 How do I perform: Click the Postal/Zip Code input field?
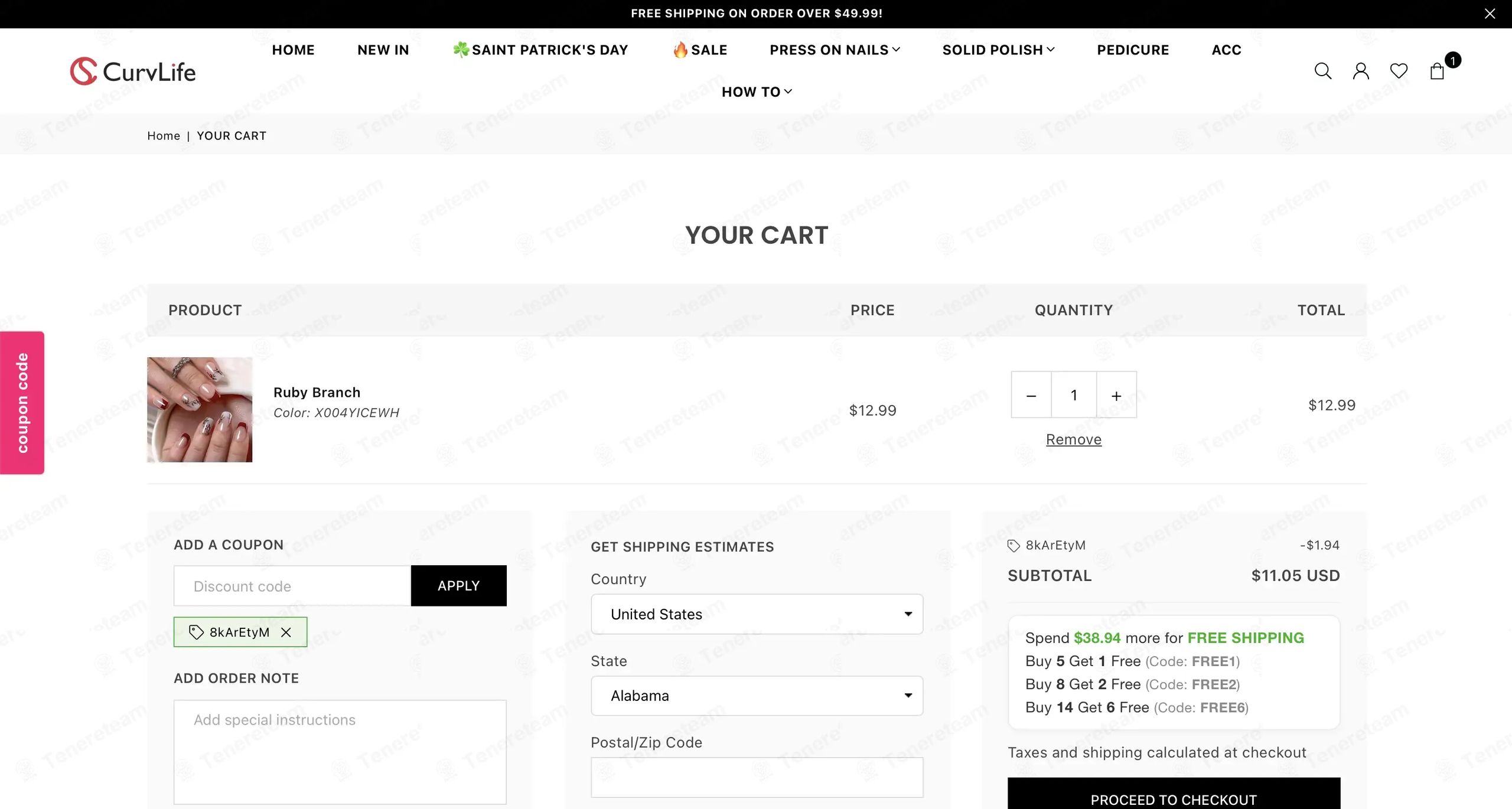click(x=757, y=778)
